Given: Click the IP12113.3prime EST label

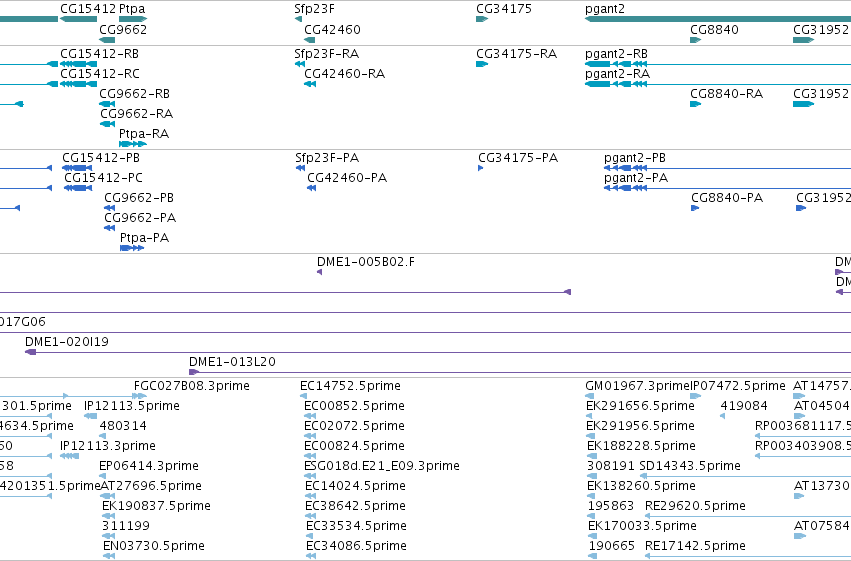Looking at the screenshot, I should [x=108, y=446].
